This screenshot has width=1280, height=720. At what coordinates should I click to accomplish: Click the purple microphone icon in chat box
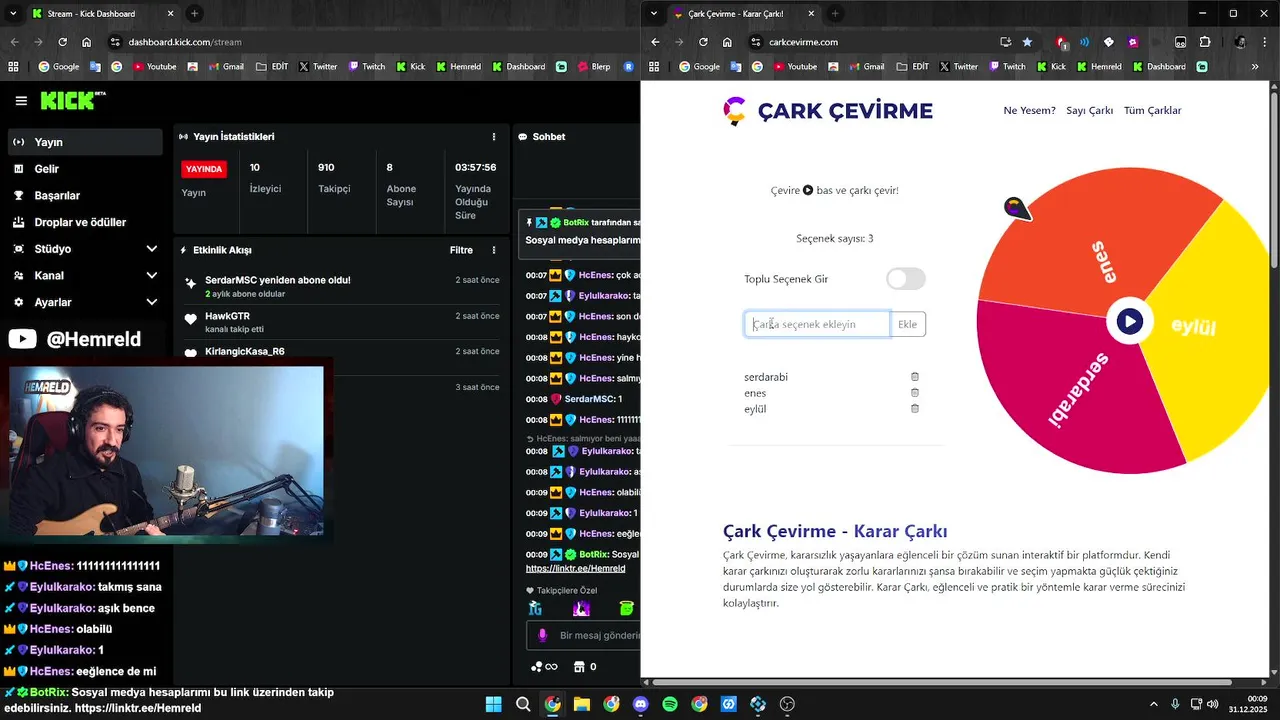pyautogui.click(x=543, y=635)
